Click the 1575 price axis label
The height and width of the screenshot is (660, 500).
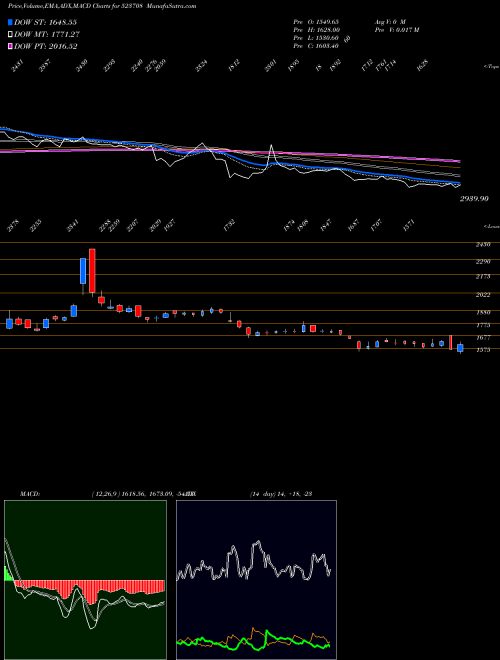(483, 350)
